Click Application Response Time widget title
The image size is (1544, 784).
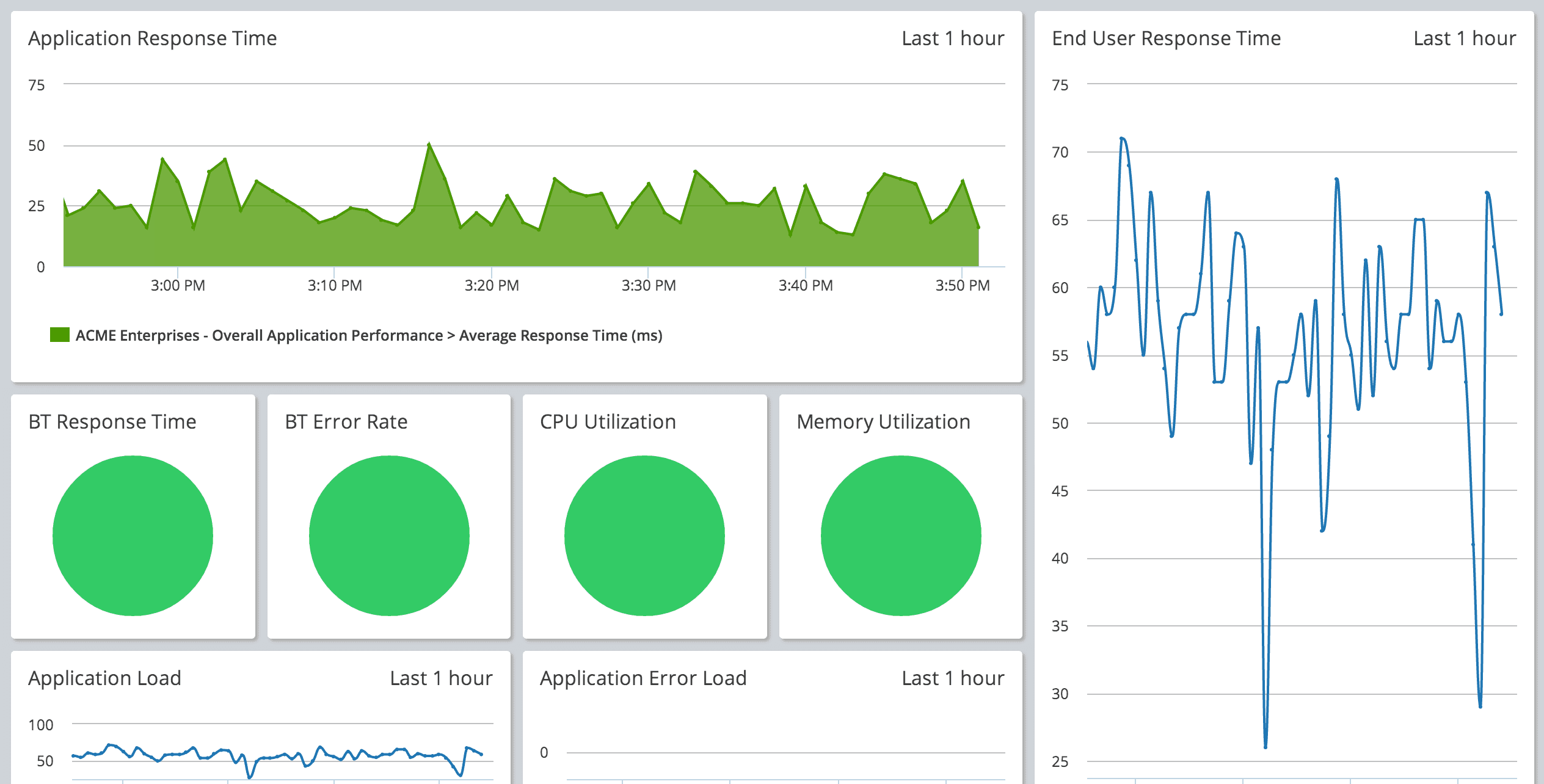153,38
